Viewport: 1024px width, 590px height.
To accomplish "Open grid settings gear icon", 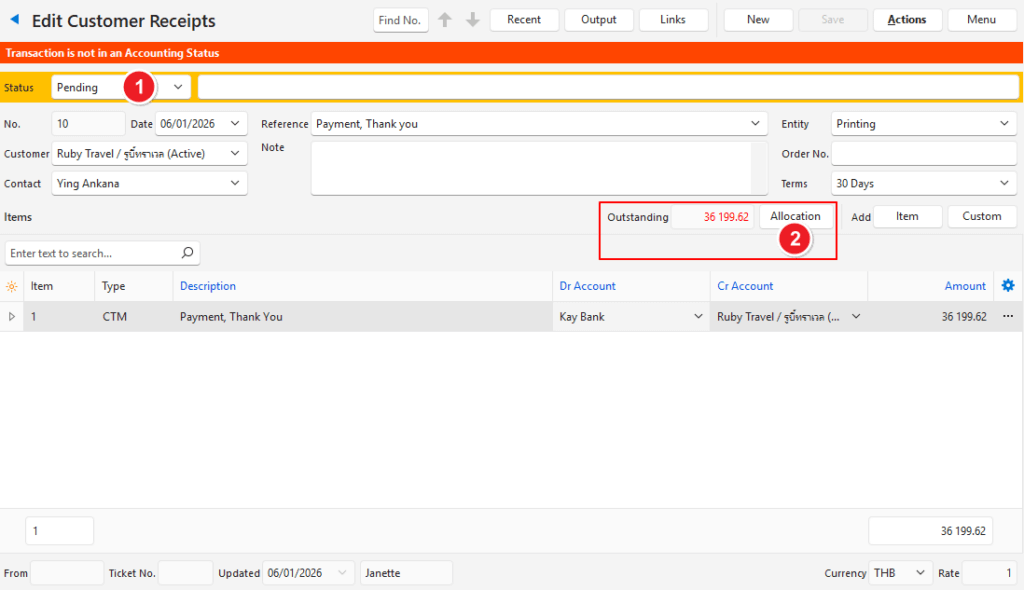I will pyautogui.click(x=1008, y=286).
